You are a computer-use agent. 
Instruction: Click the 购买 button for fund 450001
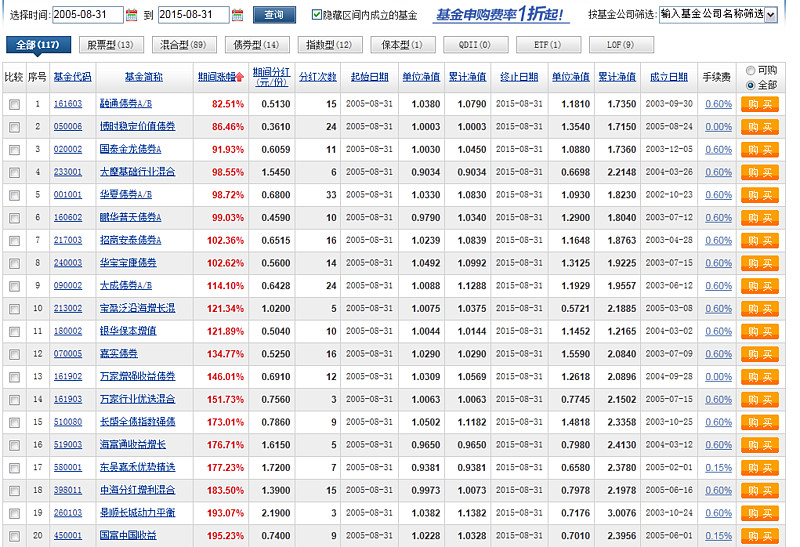coord(759,536)
